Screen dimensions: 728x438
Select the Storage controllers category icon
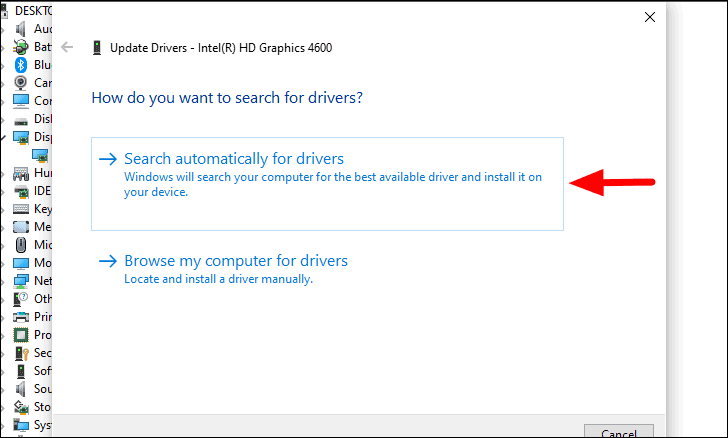(20, 407)
